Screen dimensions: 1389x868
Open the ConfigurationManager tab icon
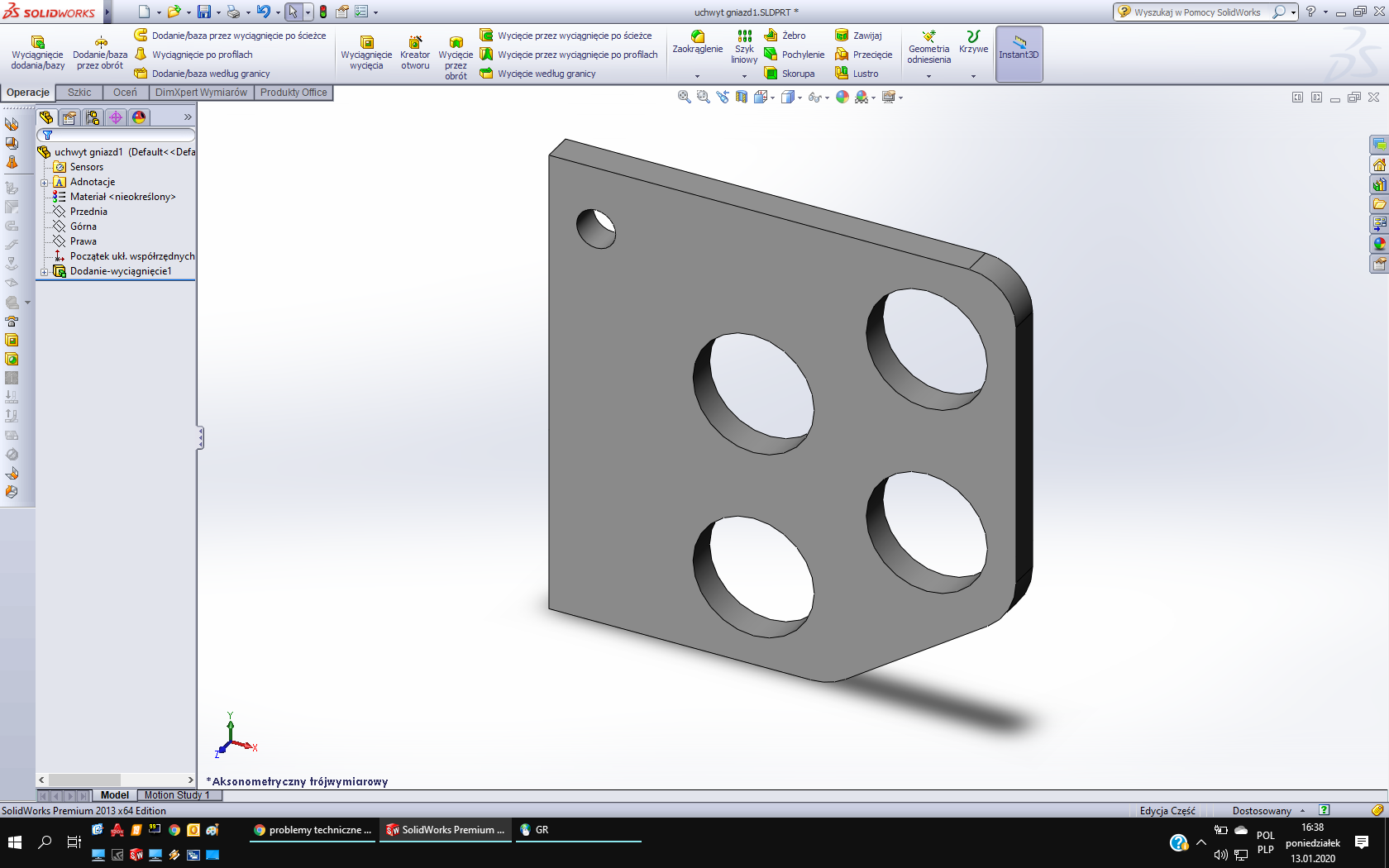pyautogui.click(x=93, y=117)
